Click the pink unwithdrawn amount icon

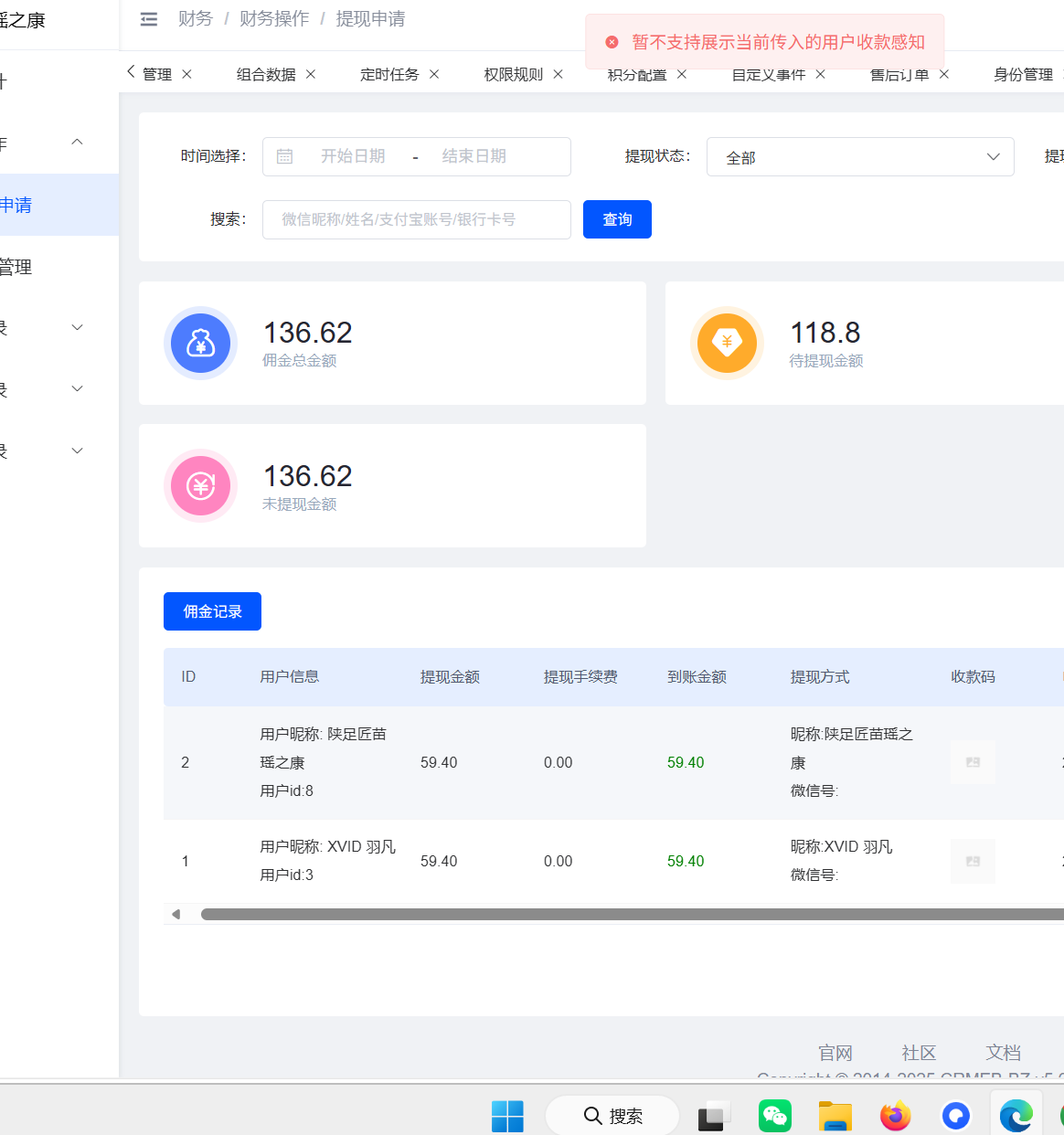point(200,485)
